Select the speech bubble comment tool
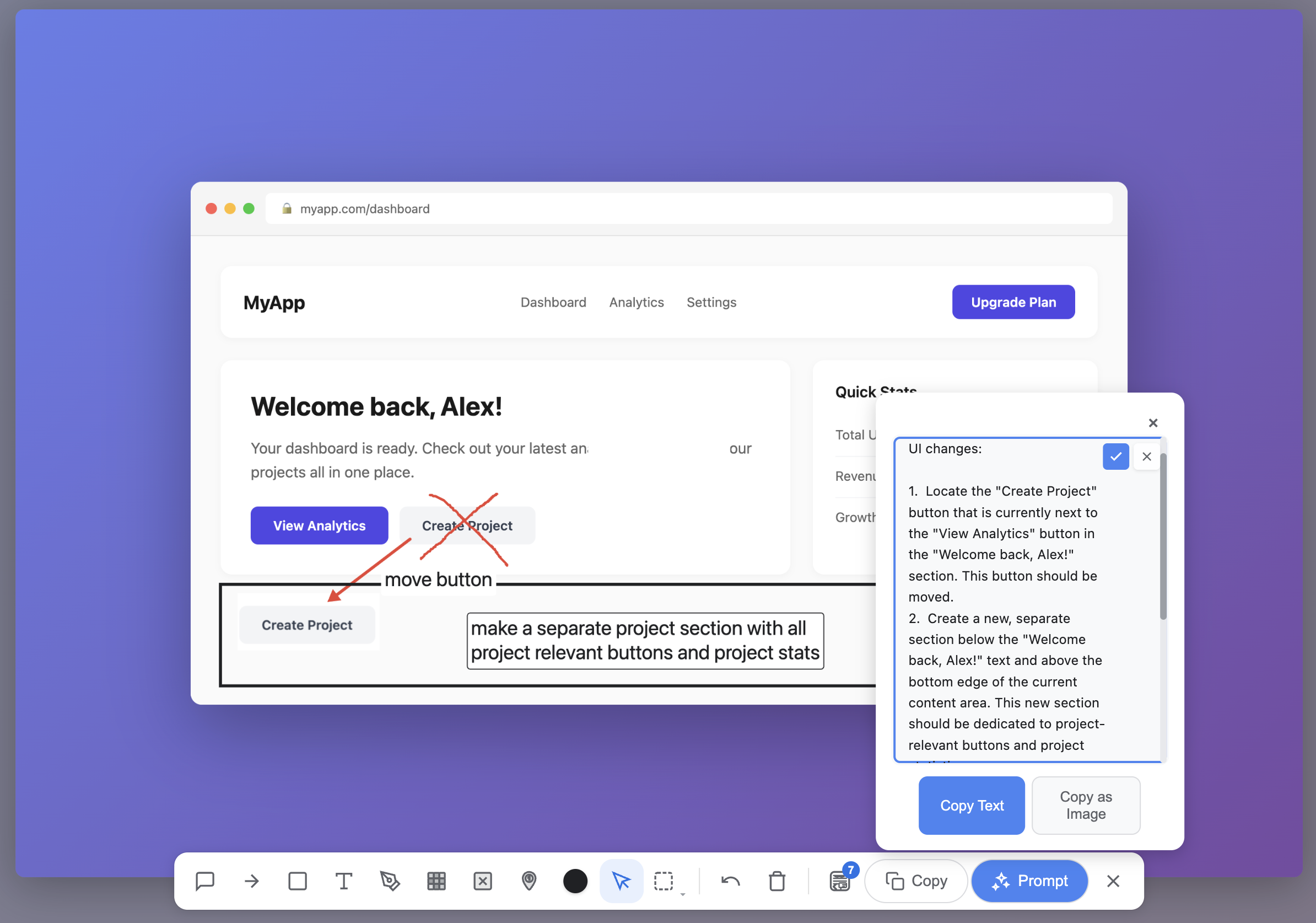The height and width of the screenshot is (923, 1316). click(x=204, y=881)
